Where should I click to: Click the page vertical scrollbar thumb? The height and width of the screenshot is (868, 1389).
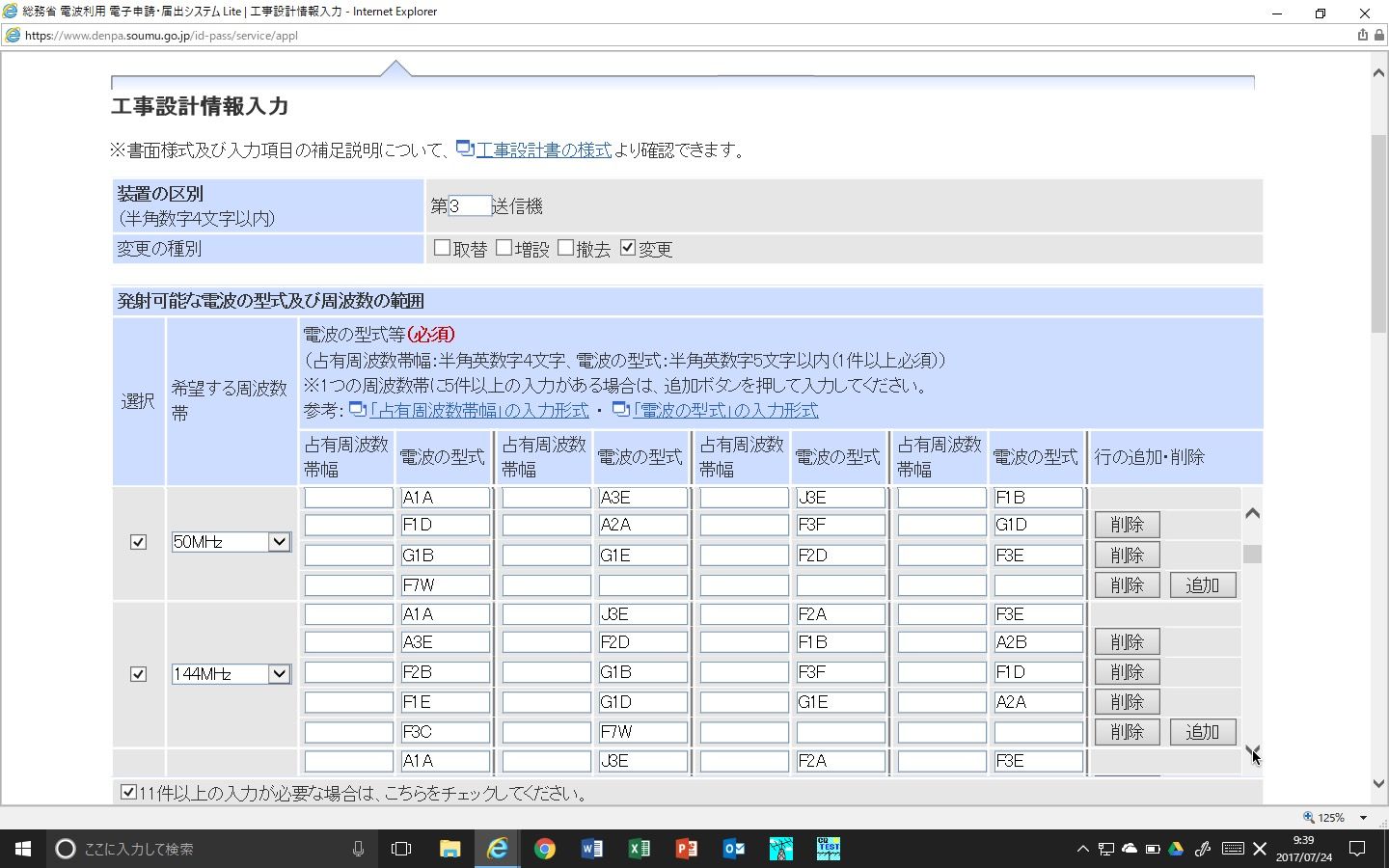[x=1379, y=234]
